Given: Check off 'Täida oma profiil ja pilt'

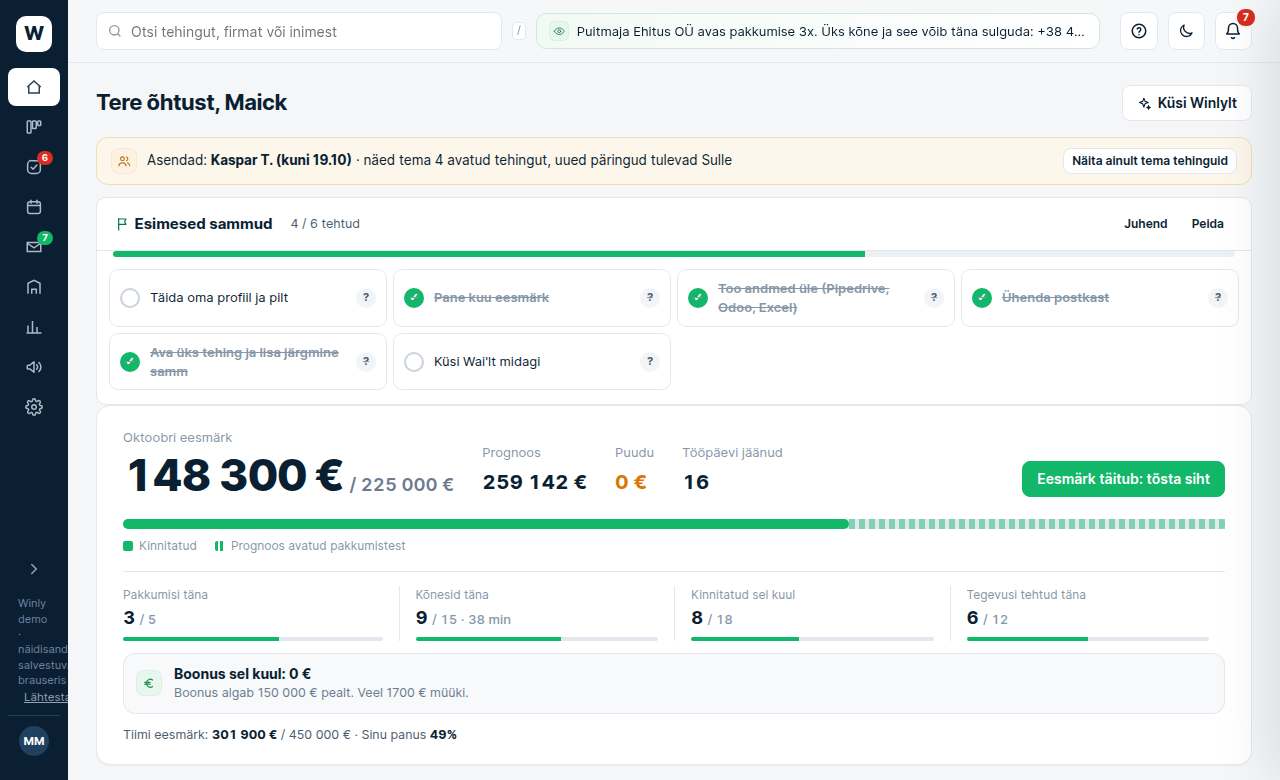Looking at the screenshot, I should (x=130, y=298).
